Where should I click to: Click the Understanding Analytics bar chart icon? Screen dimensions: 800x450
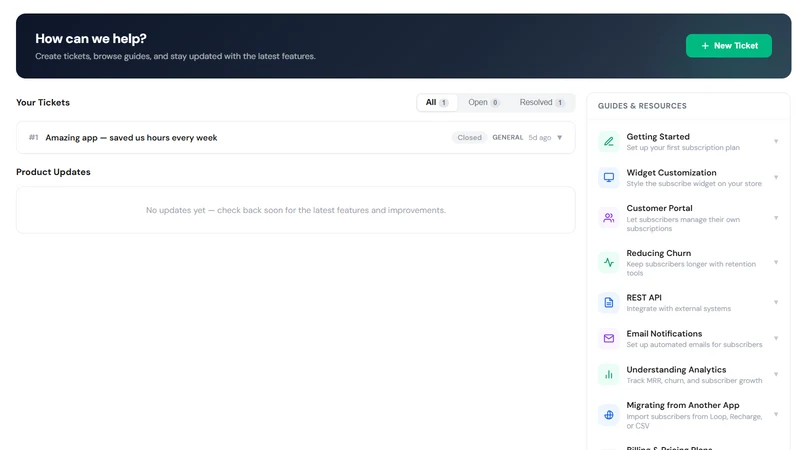pos(609,374)
